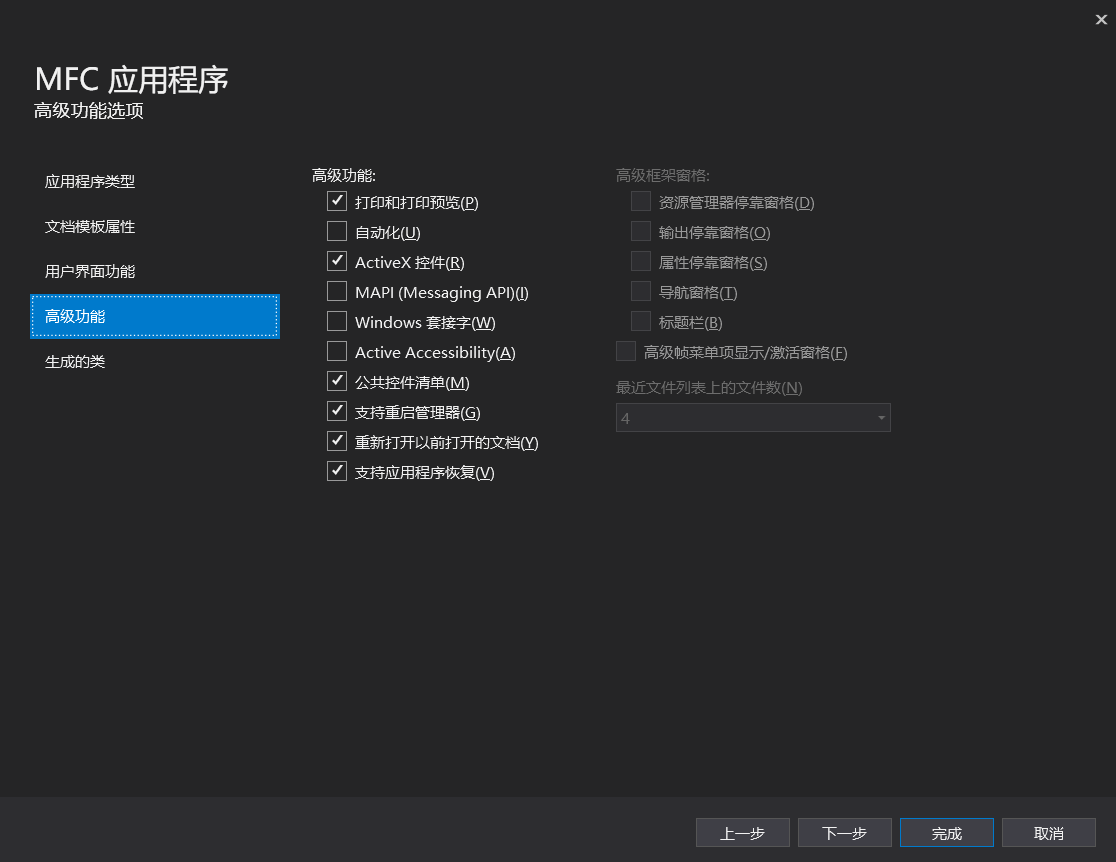Cancel the wizard with 取消
The width and height of the screenshot is (1116, 862).
[1048, 832]
